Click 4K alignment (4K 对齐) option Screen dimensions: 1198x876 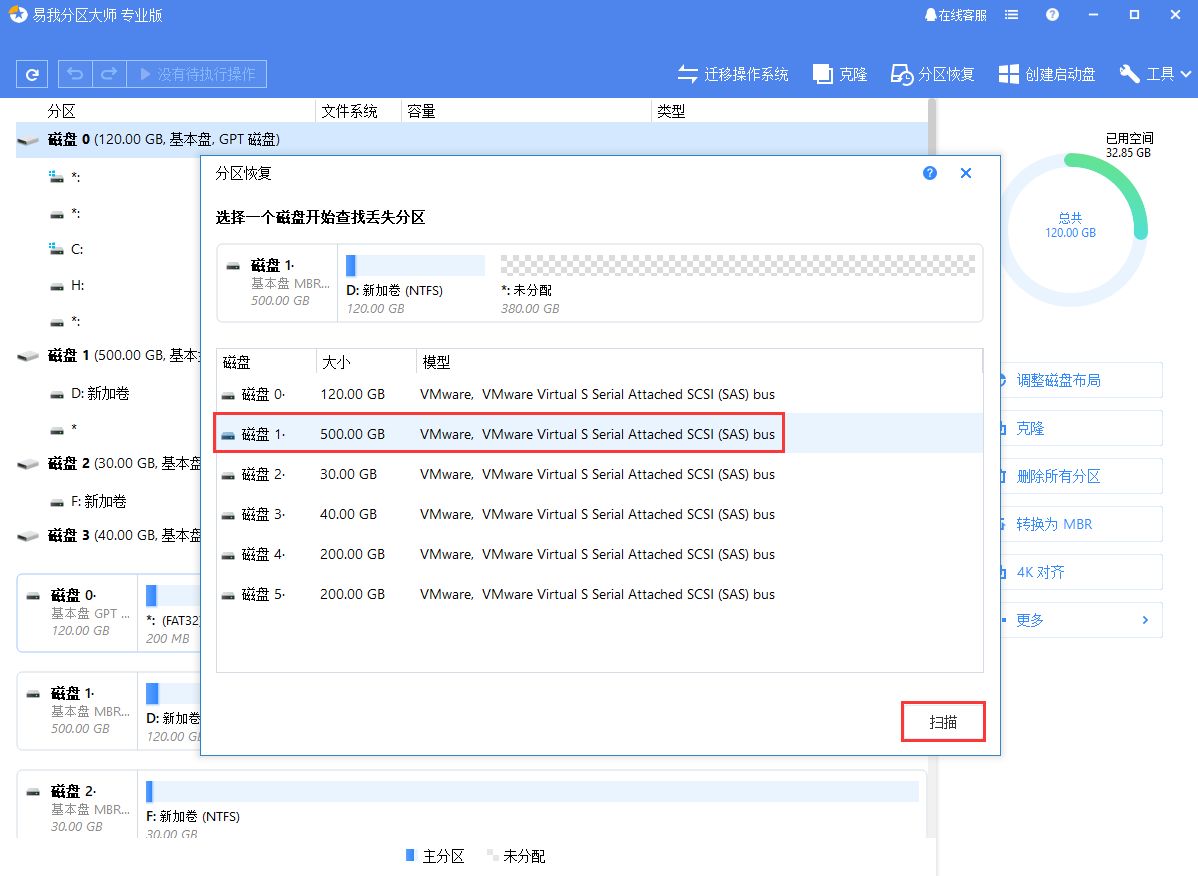coord(1081,572)
